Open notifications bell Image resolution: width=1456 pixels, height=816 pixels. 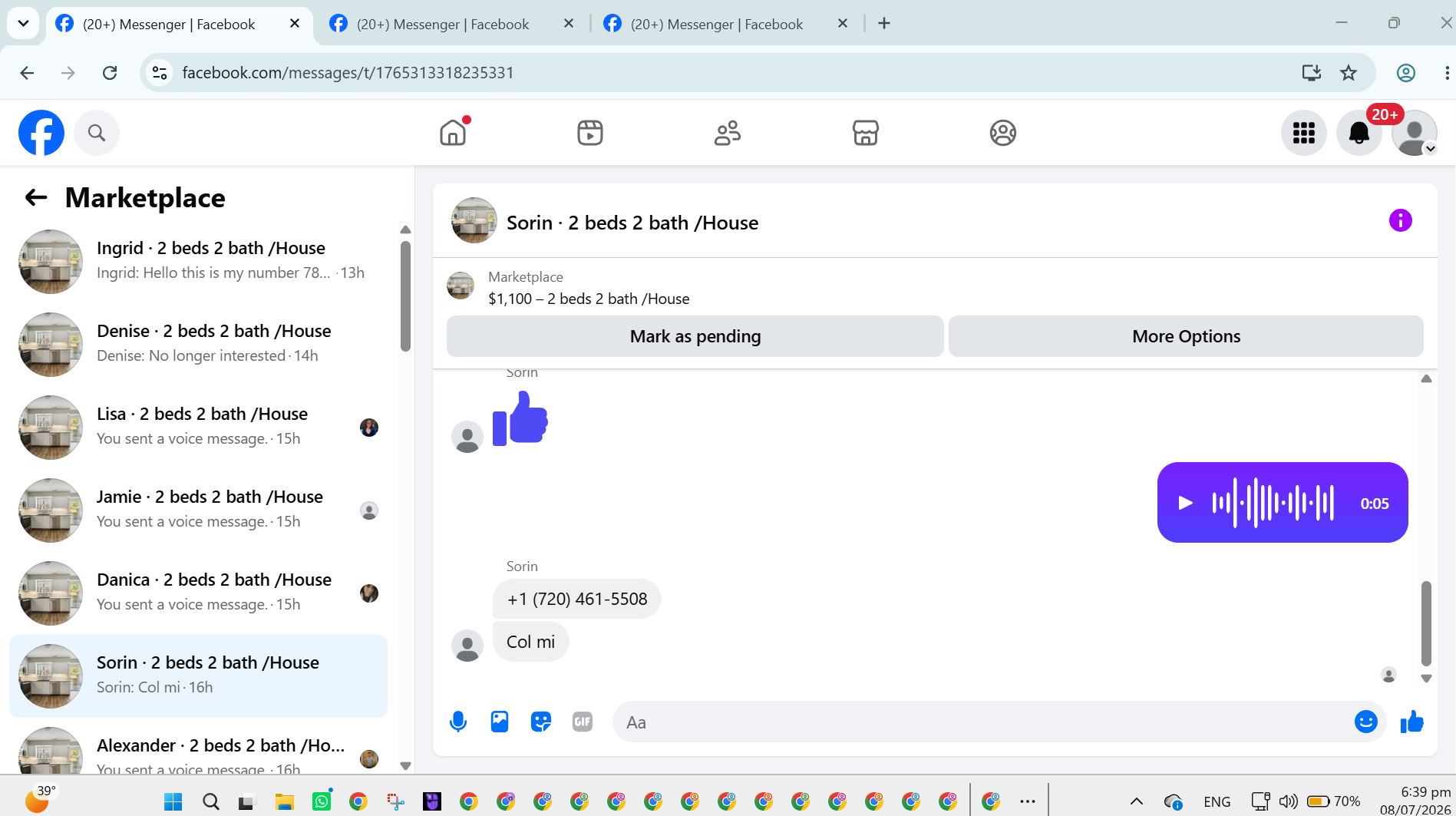[1359, 133]
